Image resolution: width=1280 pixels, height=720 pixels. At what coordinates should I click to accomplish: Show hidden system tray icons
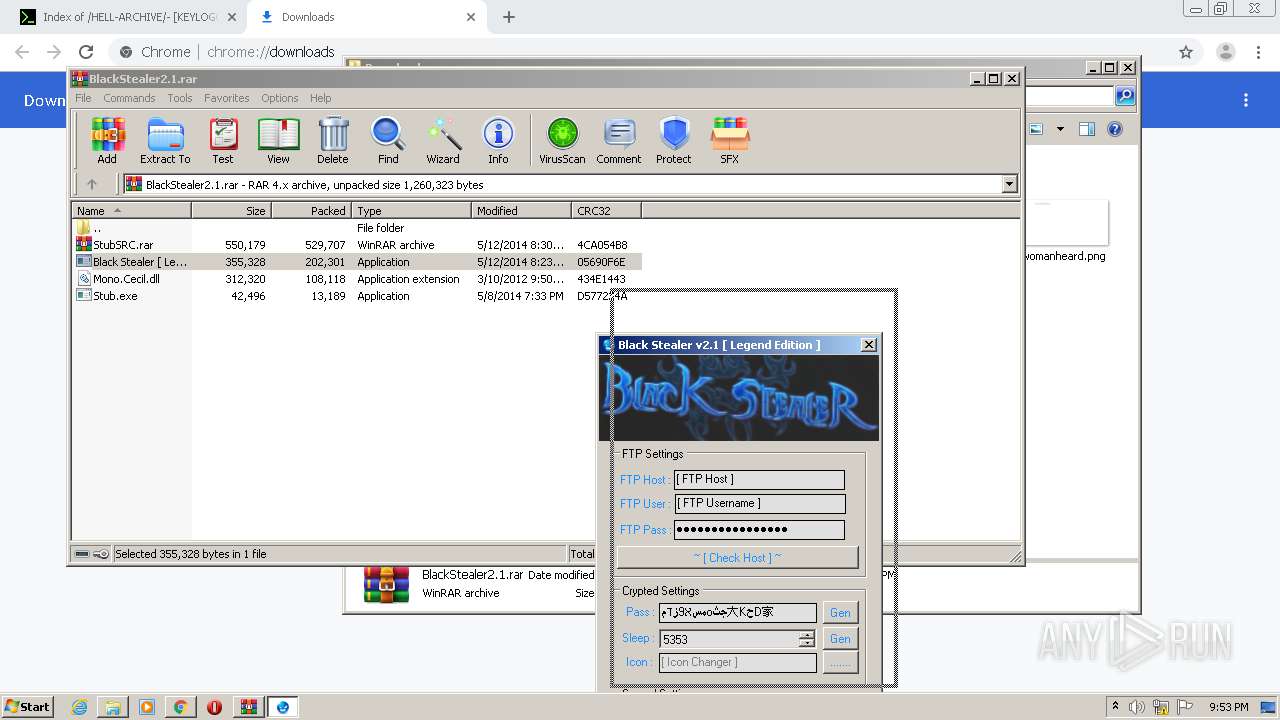click(1115, 707)
